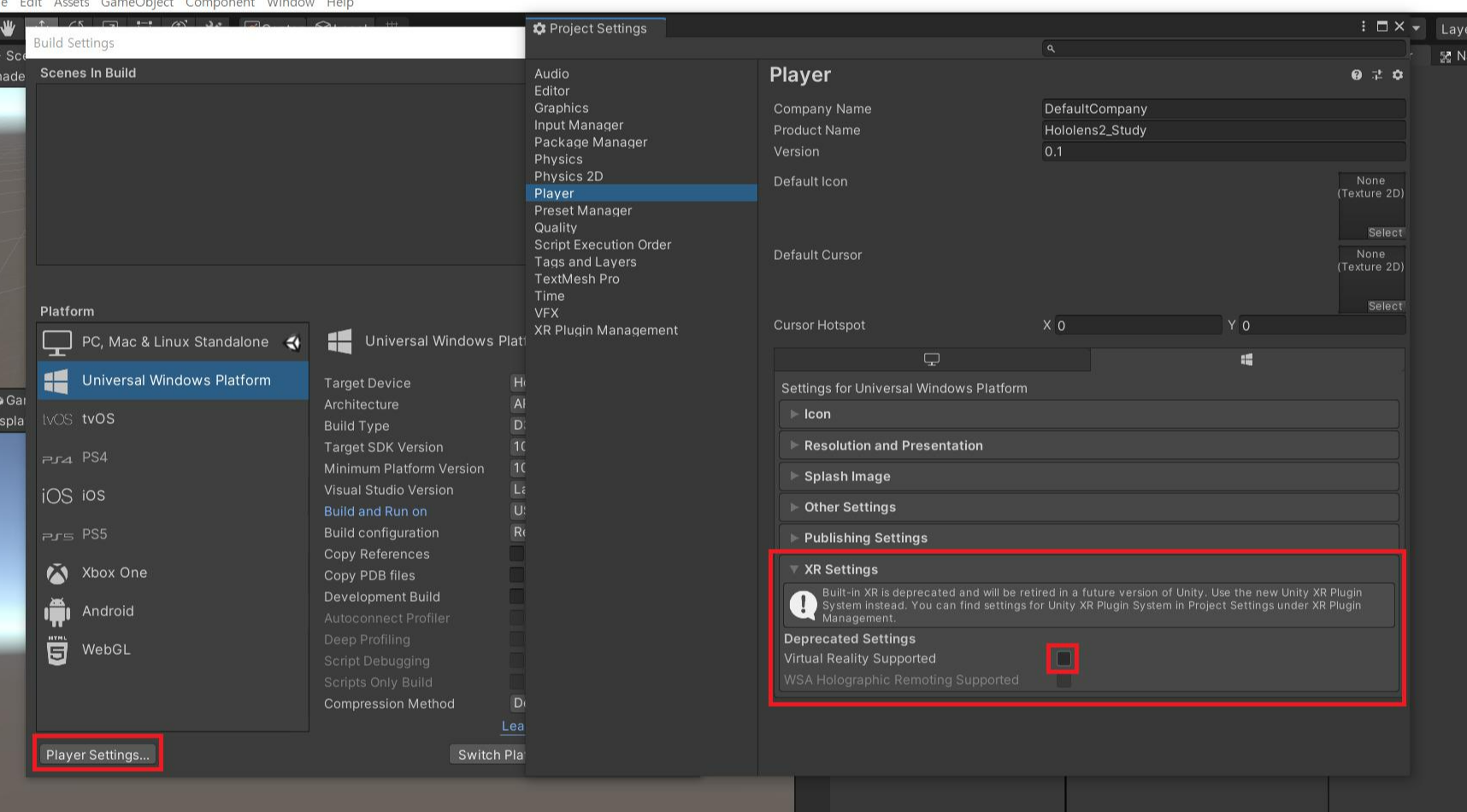Open the Graphics settings category

pos(641,108)
